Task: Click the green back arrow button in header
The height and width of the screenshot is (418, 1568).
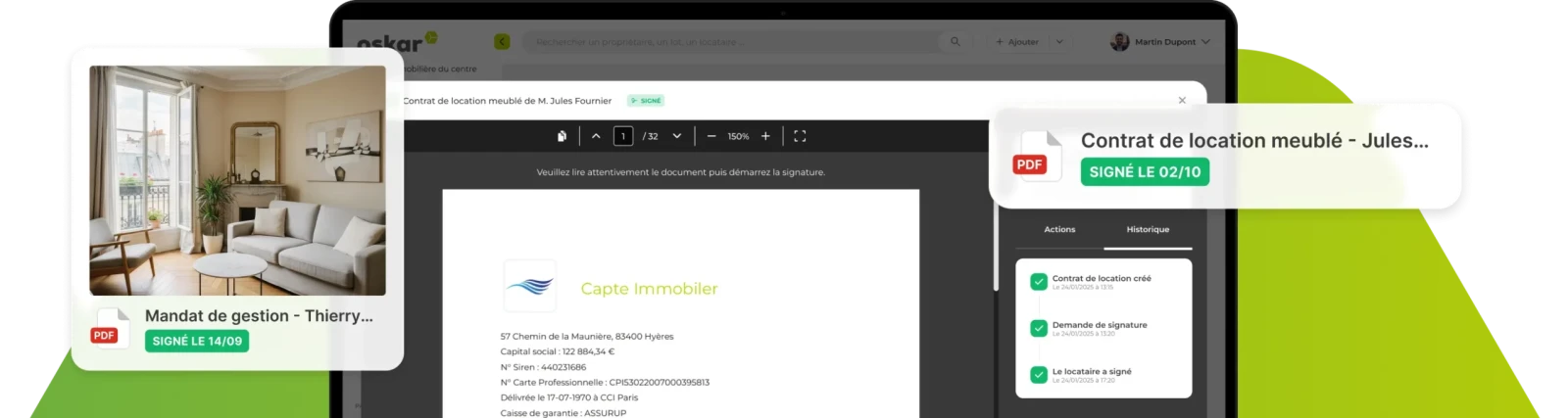Action: [502, 42]
